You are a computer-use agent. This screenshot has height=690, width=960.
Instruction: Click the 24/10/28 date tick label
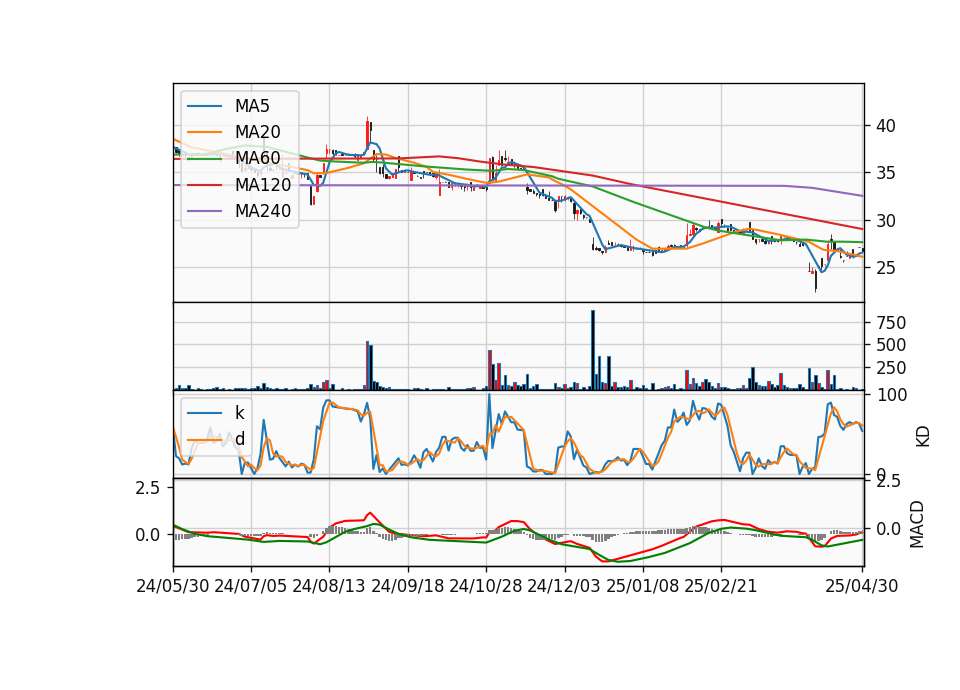click(x=486, y=586)
